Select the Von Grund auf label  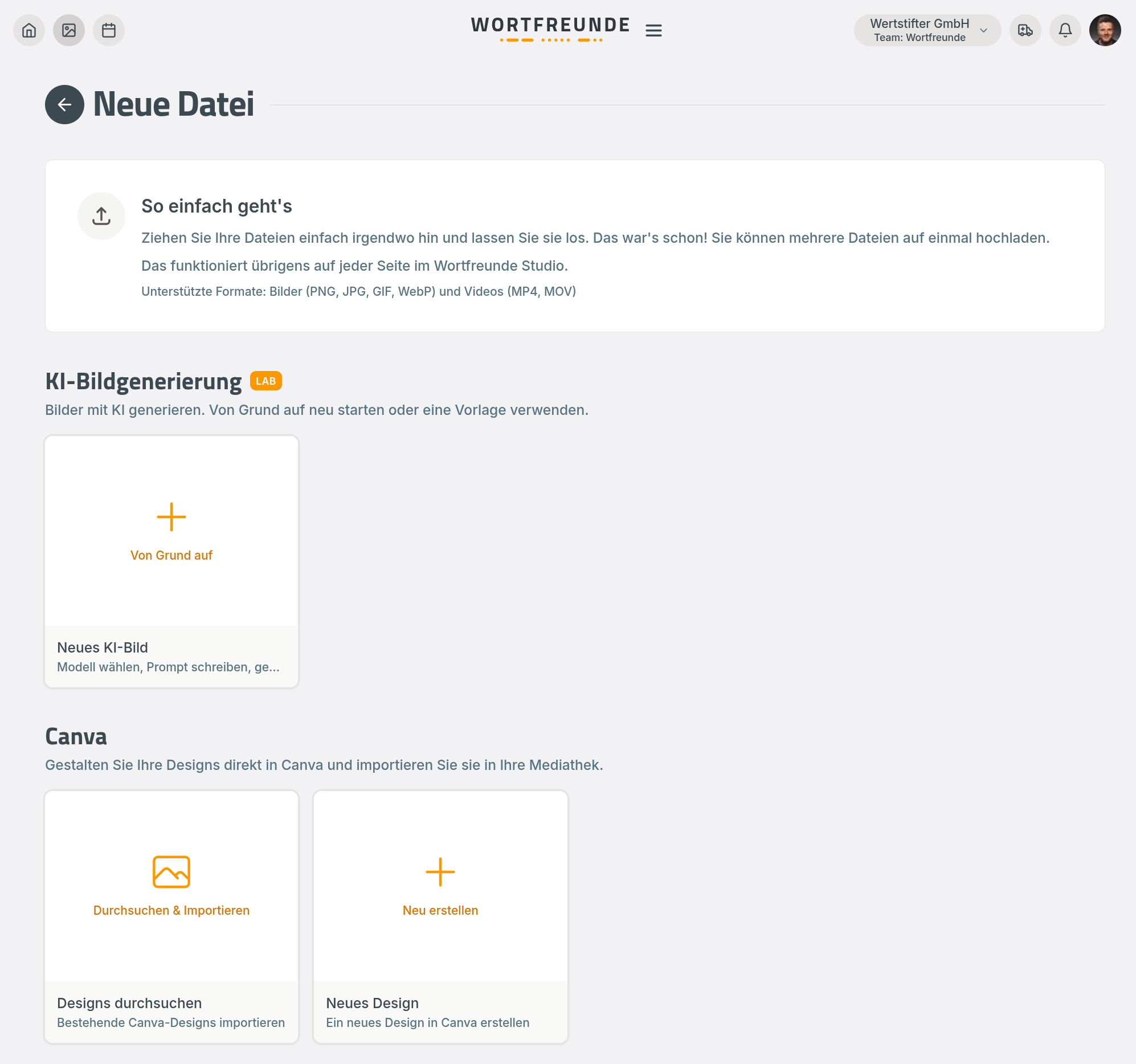tap(171, 556)
